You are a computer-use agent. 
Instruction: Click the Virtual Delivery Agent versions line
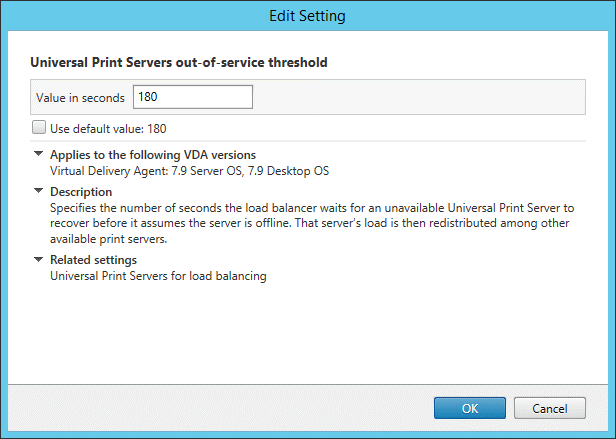tap(189, 171)
